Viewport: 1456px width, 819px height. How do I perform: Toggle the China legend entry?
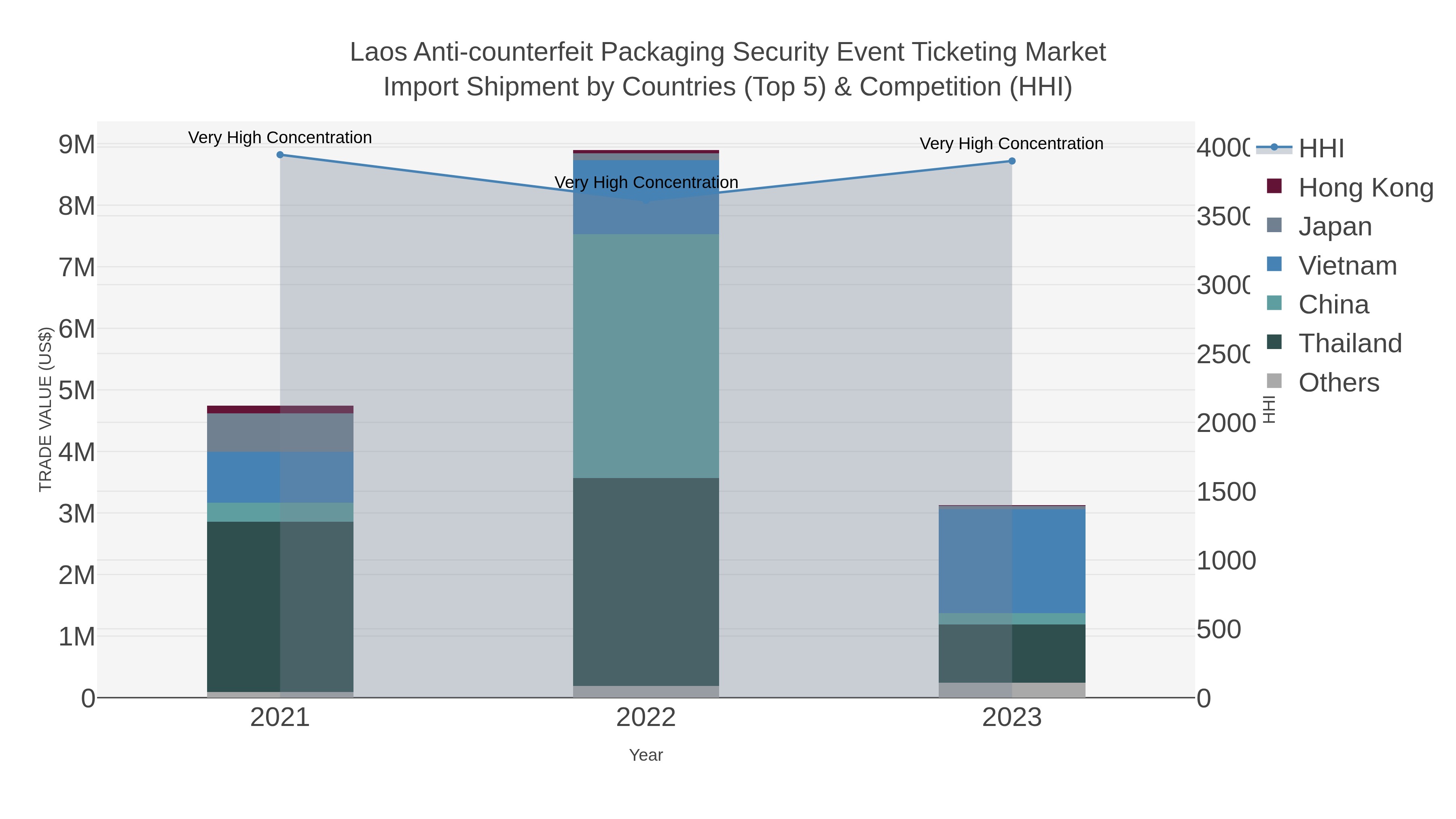1318,304
